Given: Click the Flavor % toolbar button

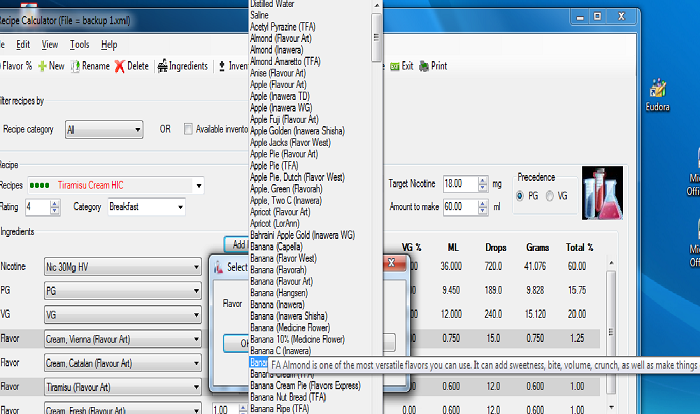Looking at the screenshot, I should pyautogui.click(x=17, y=66).
